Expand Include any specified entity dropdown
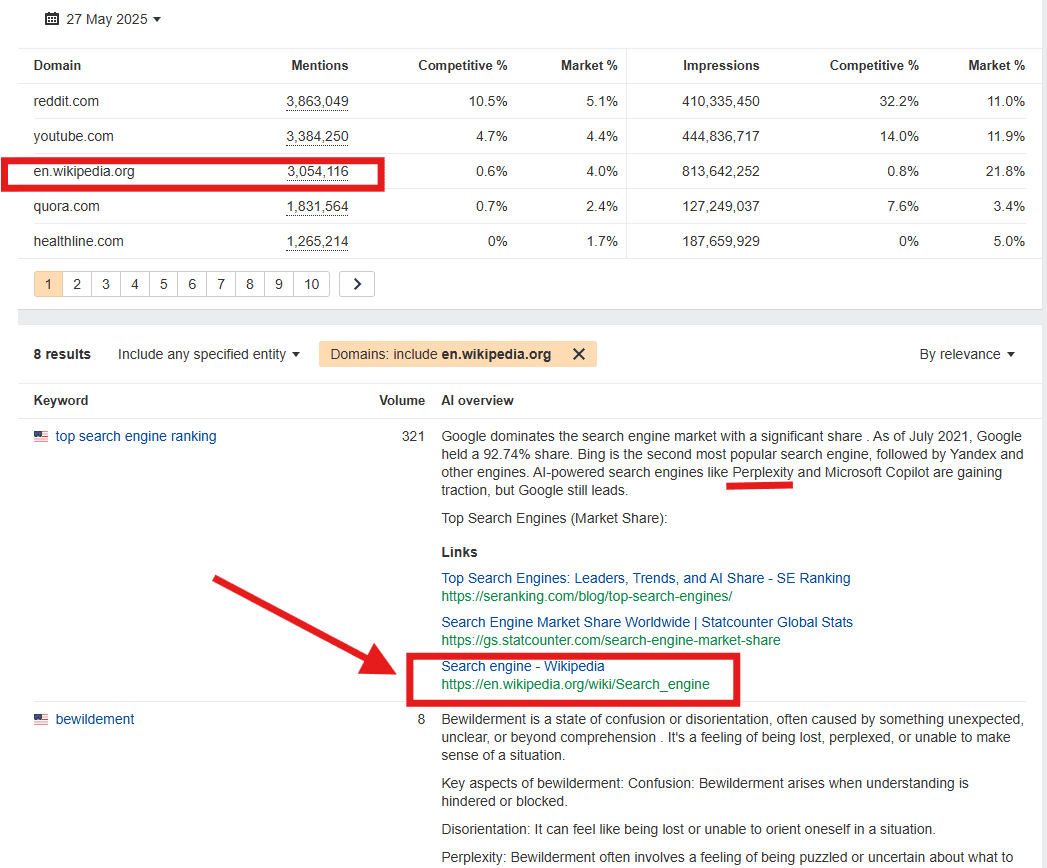Image resolution: width=1047 pixels, height=868 pixels. pos(208,355)
